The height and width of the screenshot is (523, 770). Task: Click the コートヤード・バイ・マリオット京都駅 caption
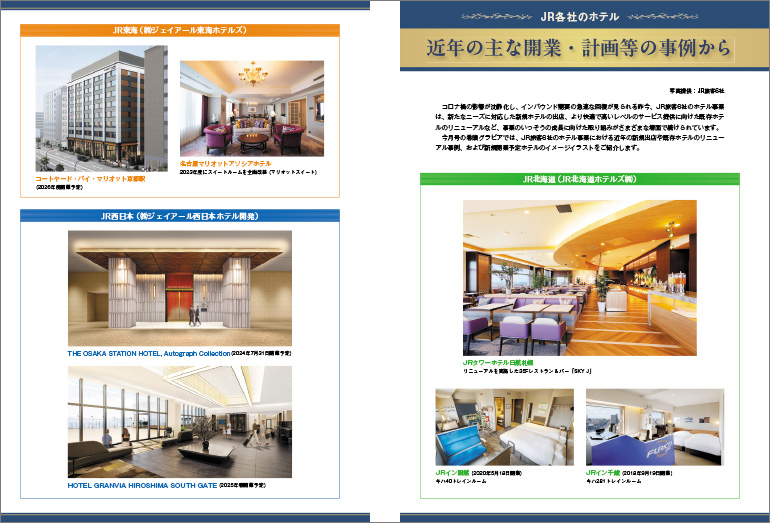coord(90,179)
